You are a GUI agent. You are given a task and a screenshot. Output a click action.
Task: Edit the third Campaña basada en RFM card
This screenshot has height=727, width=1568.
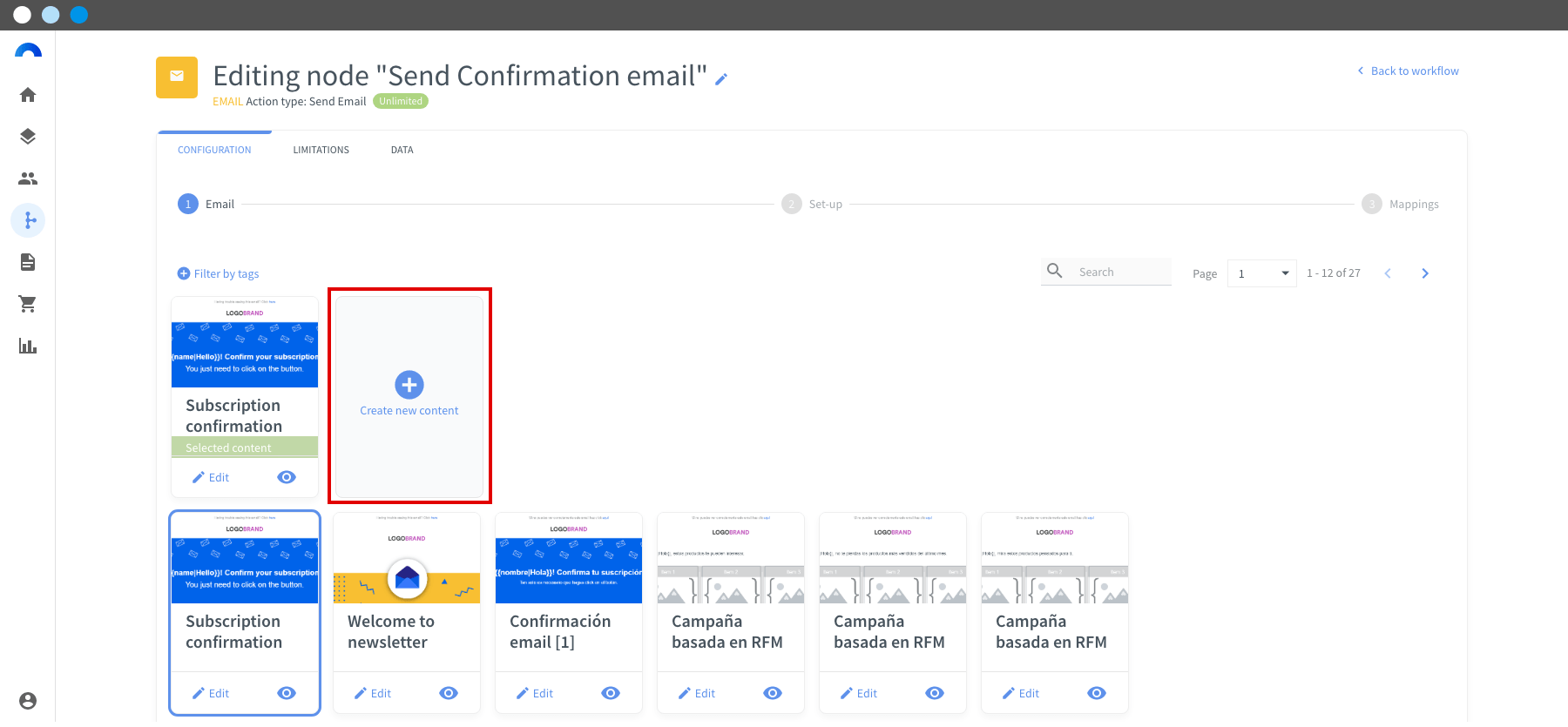1021,693
